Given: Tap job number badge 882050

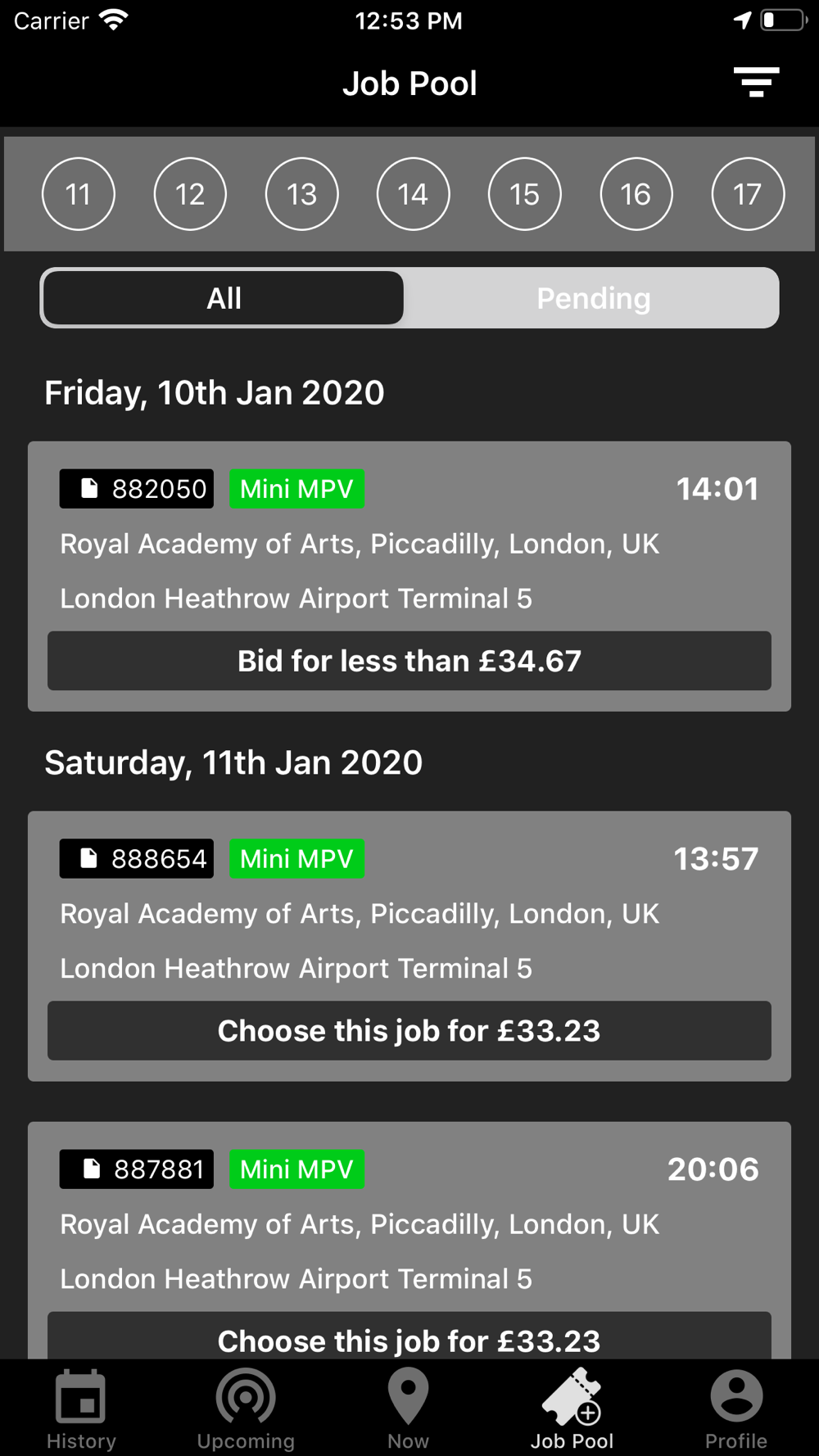Looking at the screenshot, I should 137,489.
